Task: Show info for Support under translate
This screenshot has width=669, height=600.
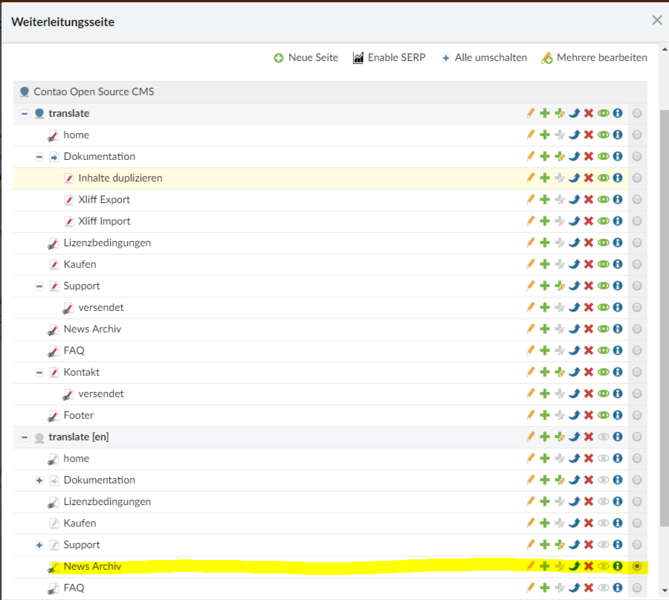Action: point(618,286)
